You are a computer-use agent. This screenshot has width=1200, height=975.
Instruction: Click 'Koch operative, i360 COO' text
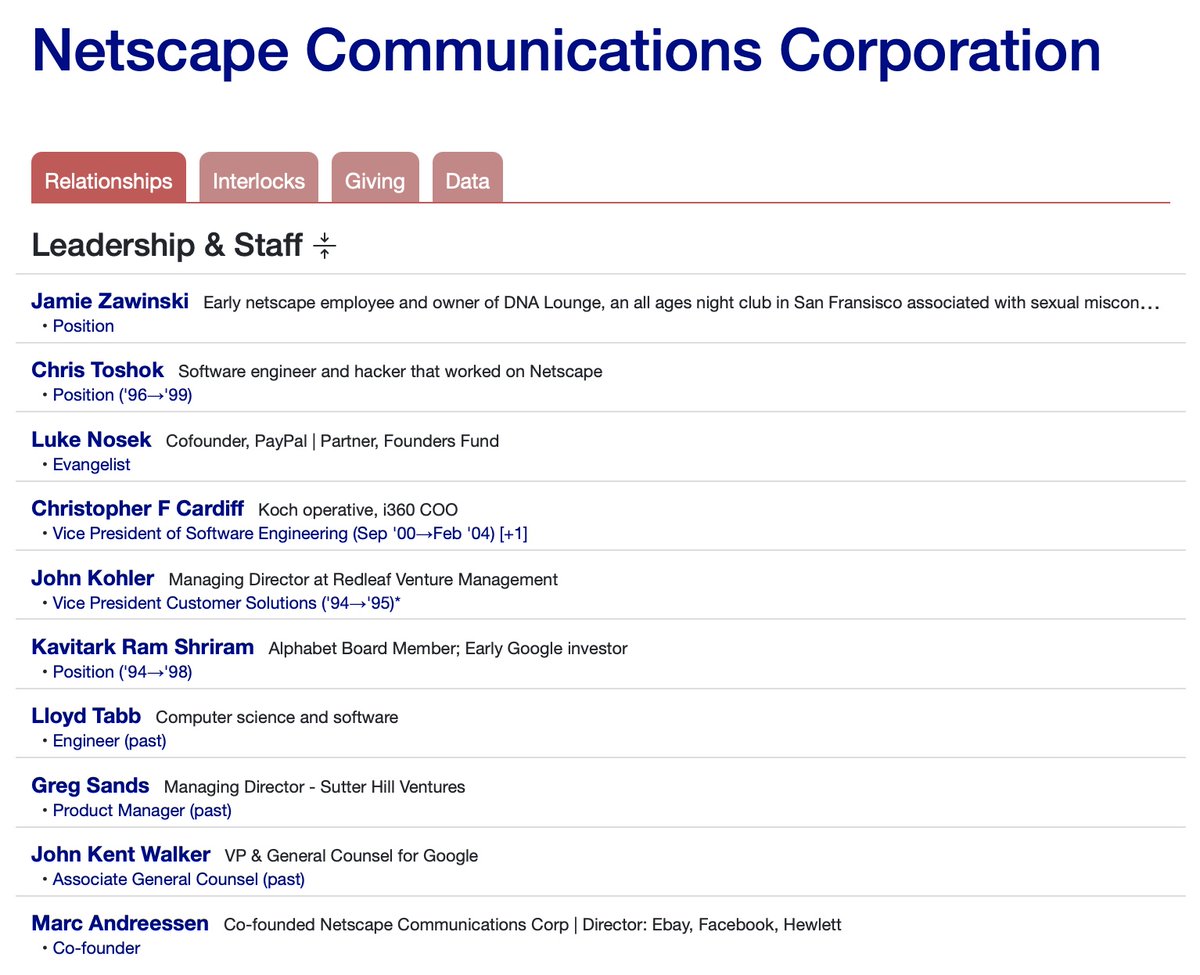pyautogui.click(x=358, y=510)
